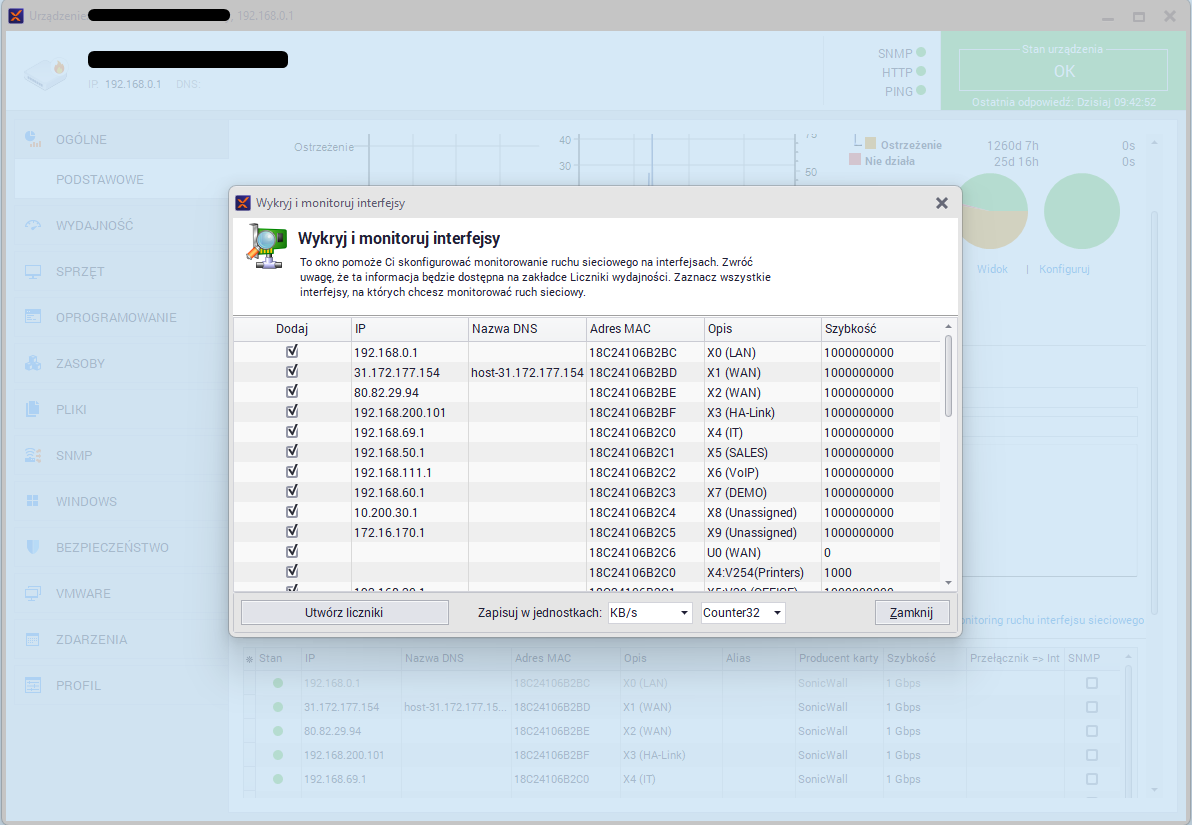Expand the Counter32 dropdown
The width and height of the screenshot is (1192, 825).
742,613
